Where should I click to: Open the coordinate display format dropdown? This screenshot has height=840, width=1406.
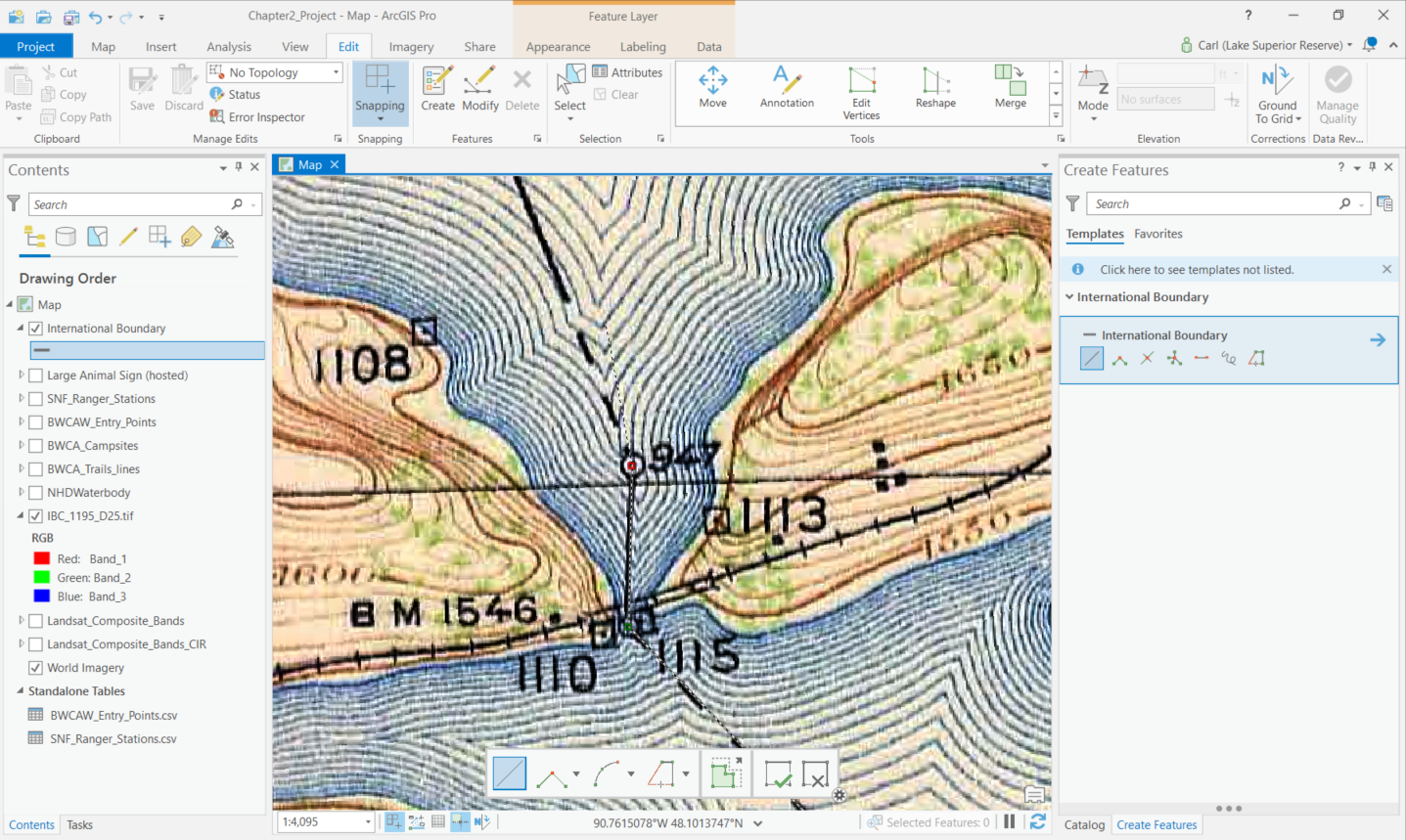click(x=758, y=823)
